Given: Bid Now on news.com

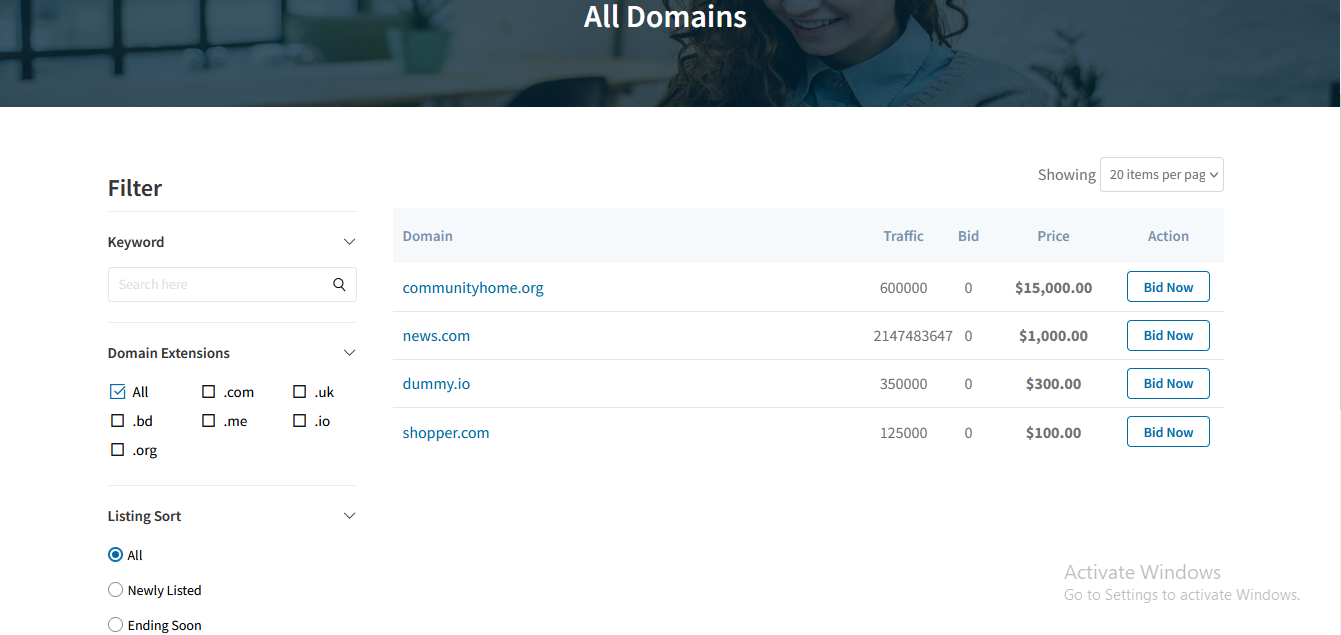Looking at the screenshot, I should point(1168,335).
